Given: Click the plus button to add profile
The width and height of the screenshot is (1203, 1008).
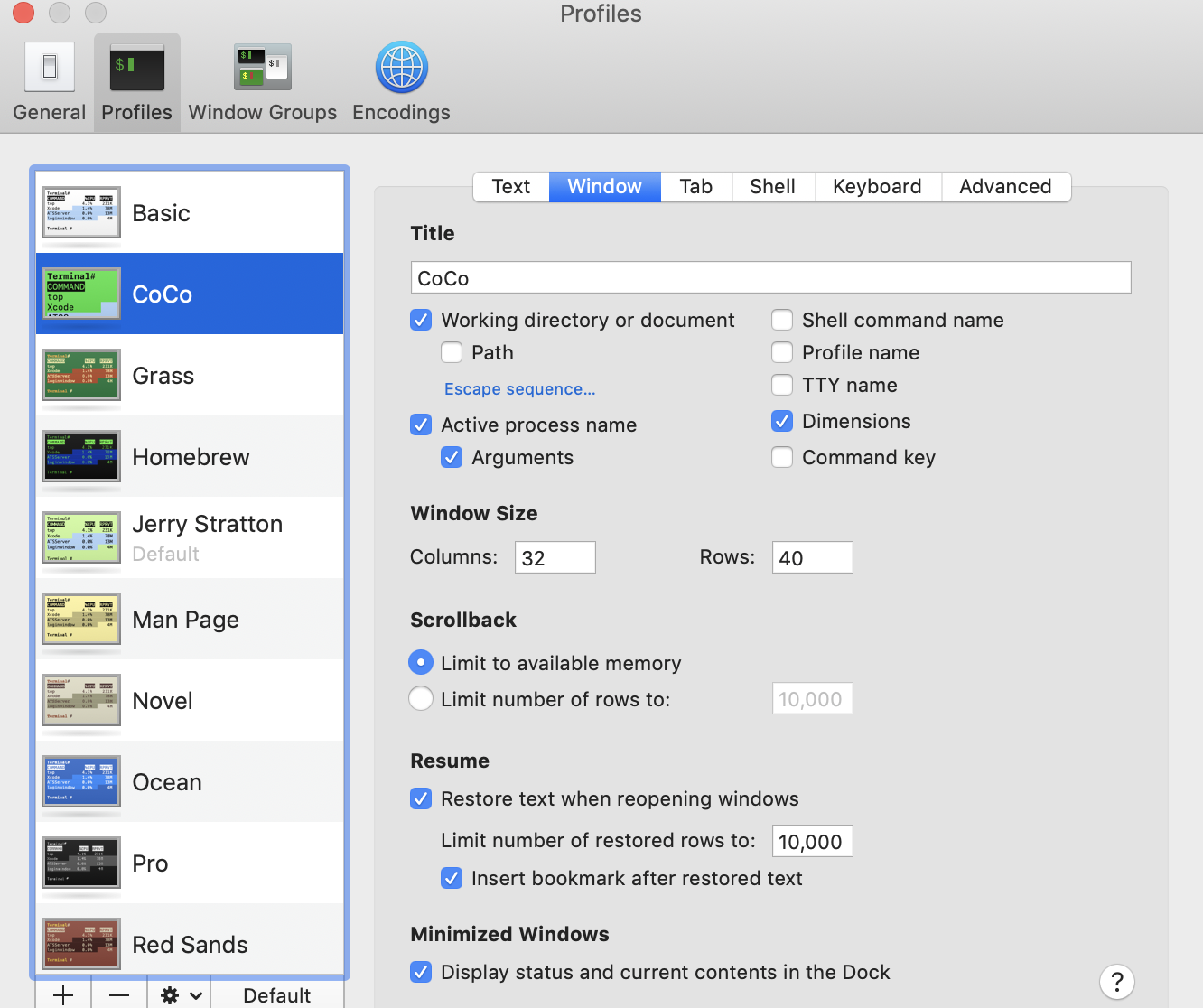Looking at the screenshot, I should (63, 994).
